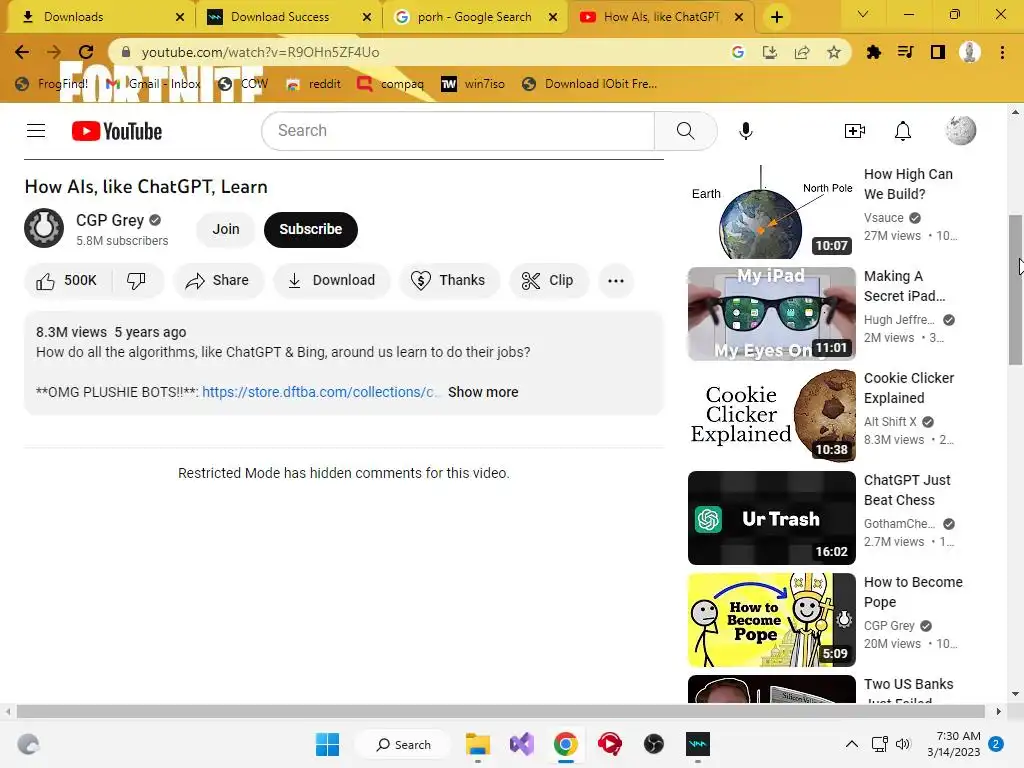1024x768 pixels.
Task: Switch to the Downloads tab
Action: (x=97, y=17)
